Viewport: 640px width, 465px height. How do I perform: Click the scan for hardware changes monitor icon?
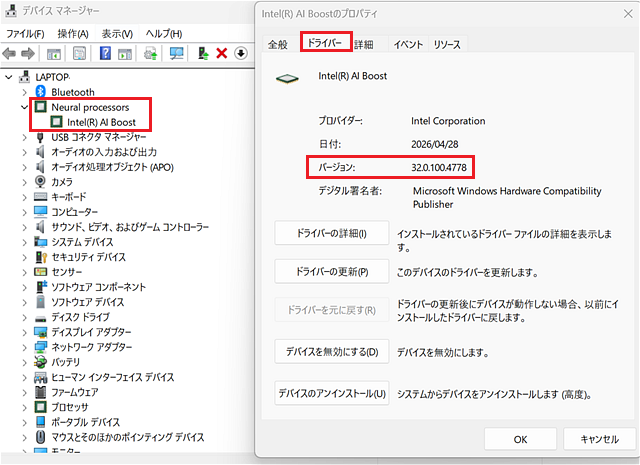176,53
